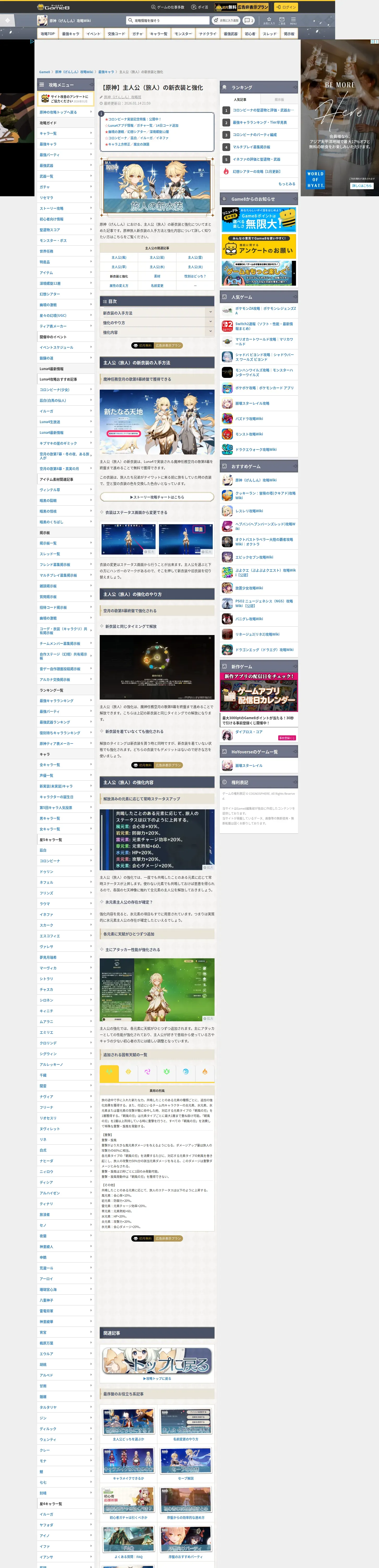Select the Geo element tab icon
Viewport: 379px width, 1568px height.
click(128, 1072)
